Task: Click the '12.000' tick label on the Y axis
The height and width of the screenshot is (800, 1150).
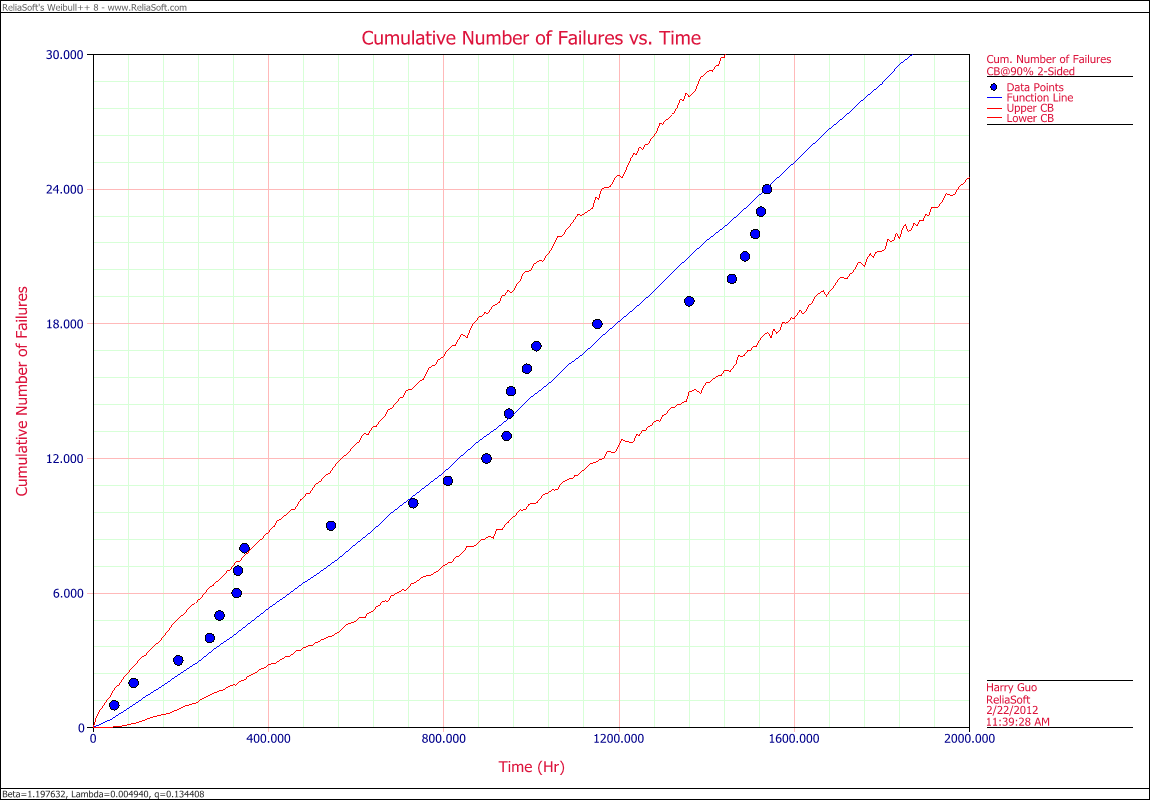Action: tap(67, 459)
